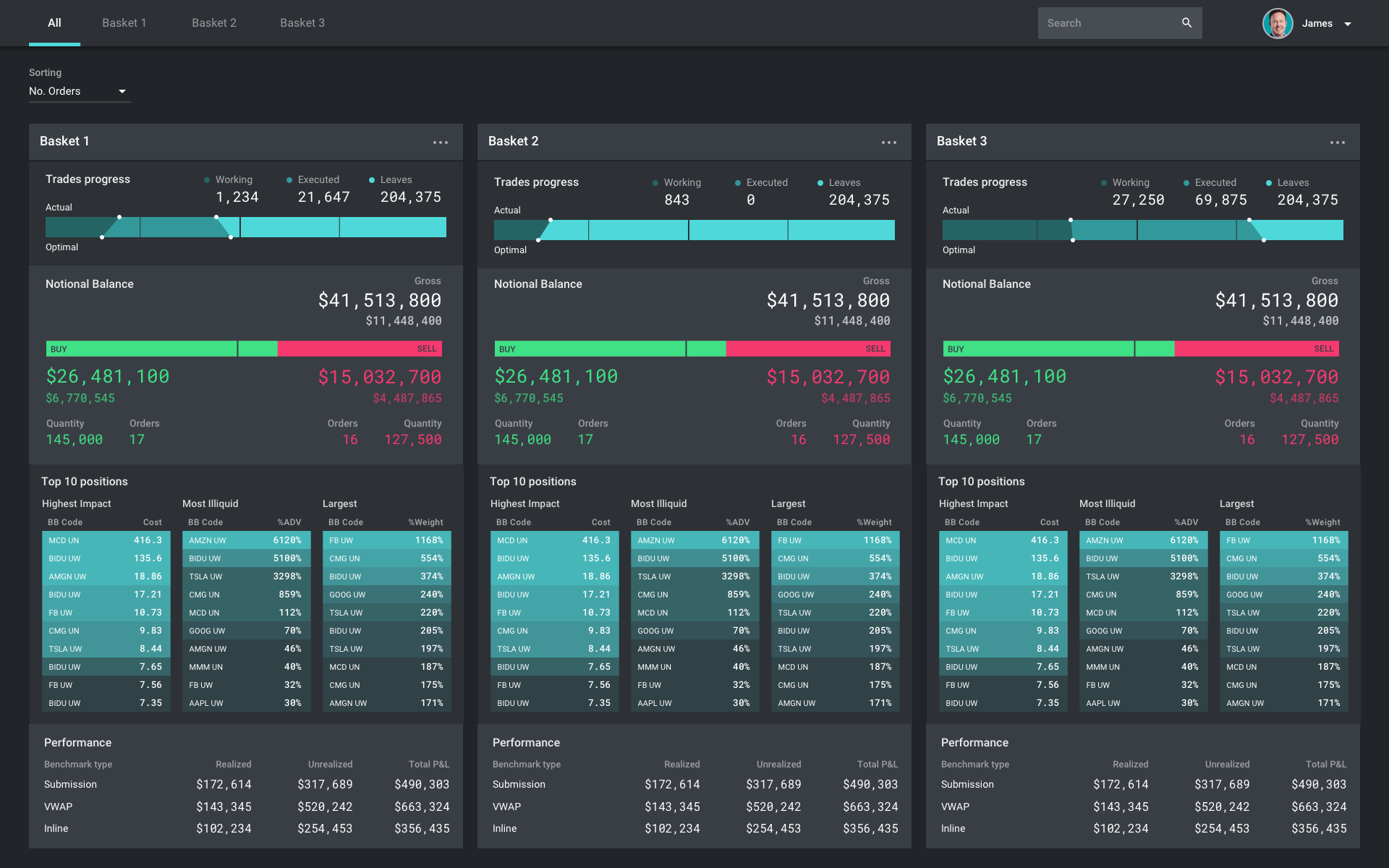Click Executed legend dot in Basket 2
1389x868 pixels.
coord(738,183)
